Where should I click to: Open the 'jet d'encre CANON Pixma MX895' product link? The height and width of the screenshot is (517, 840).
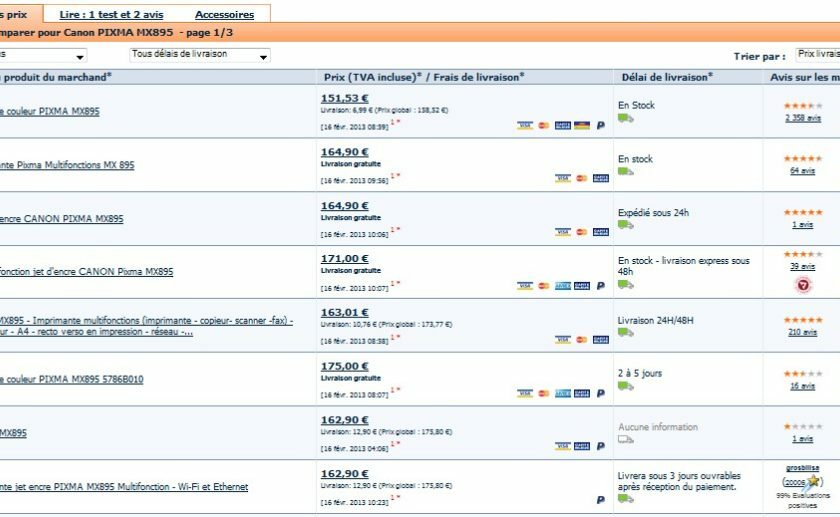(x=86, y=272)
